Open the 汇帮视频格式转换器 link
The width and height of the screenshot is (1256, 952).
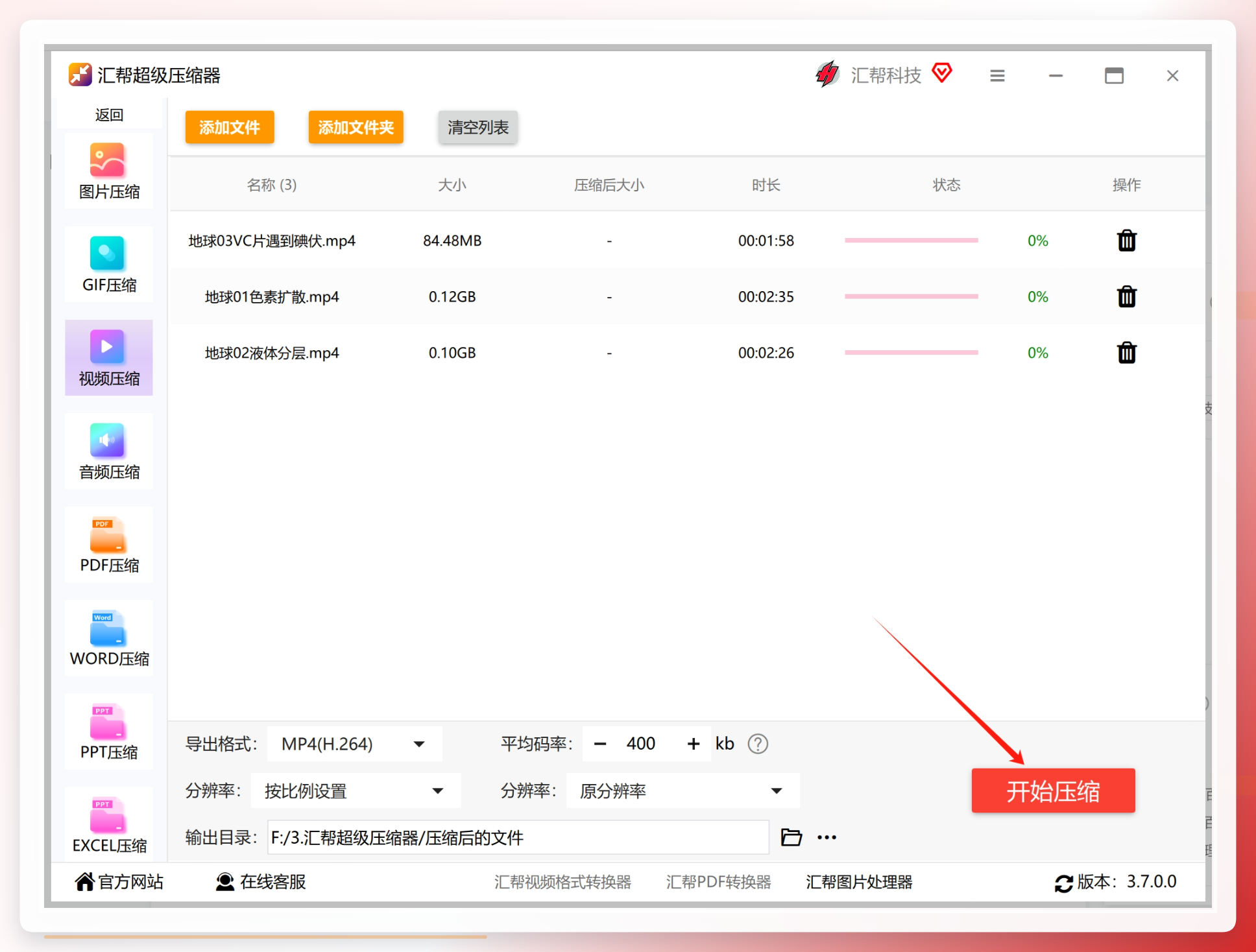[562, 882]
